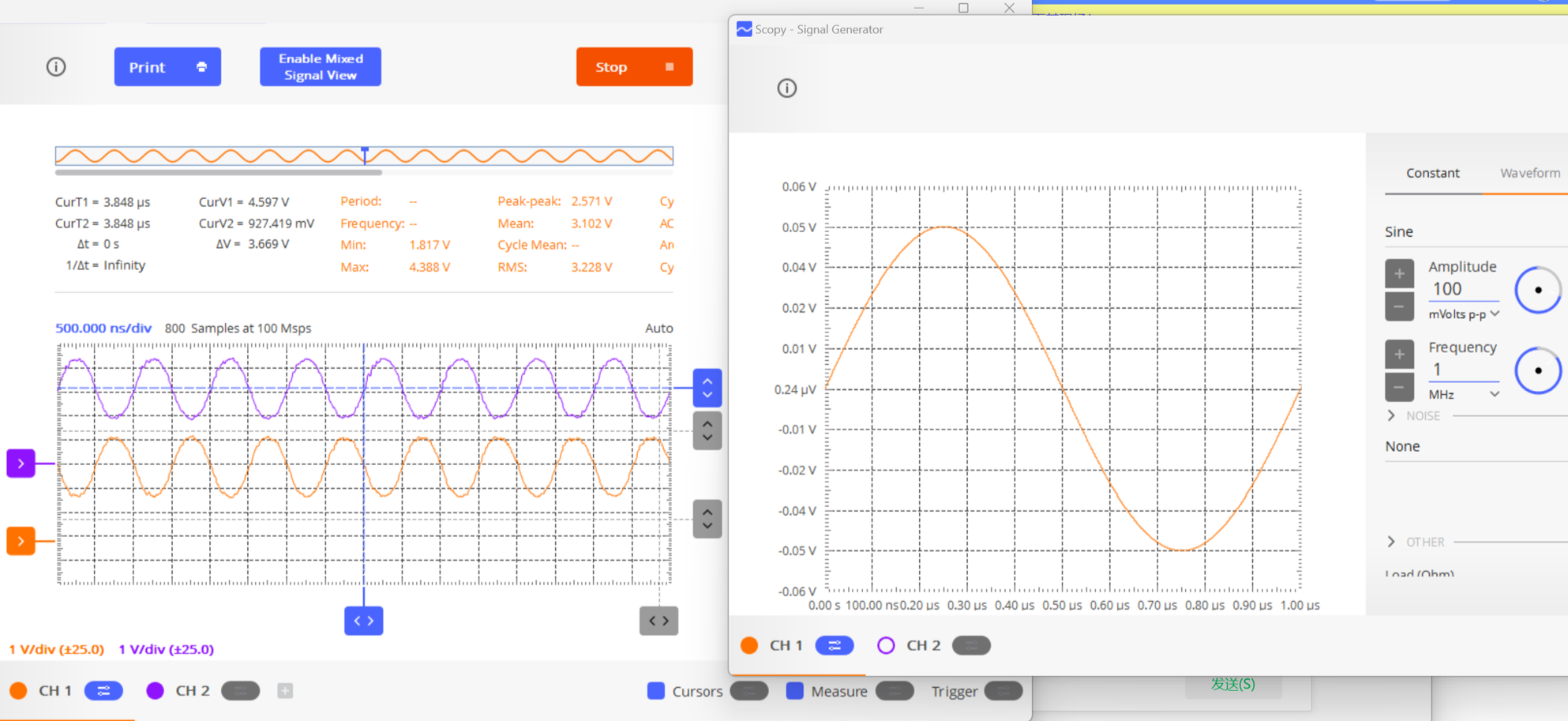Toggle oscilloscope CH 1 orange enable circle
1568x721 pixels.
click(x=18, y=691)
